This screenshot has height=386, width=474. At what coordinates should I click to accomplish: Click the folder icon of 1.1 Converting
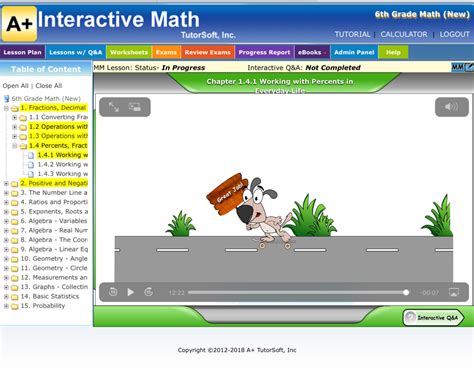tap(23, 118)
